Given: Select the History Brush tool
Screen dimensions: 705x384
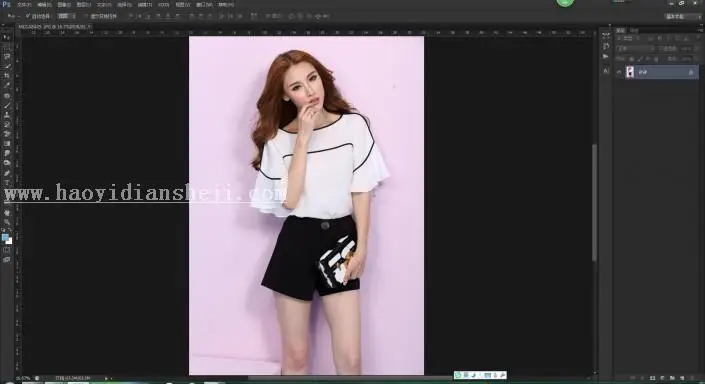Looking at the screenshot, I should tap(6, 124).
